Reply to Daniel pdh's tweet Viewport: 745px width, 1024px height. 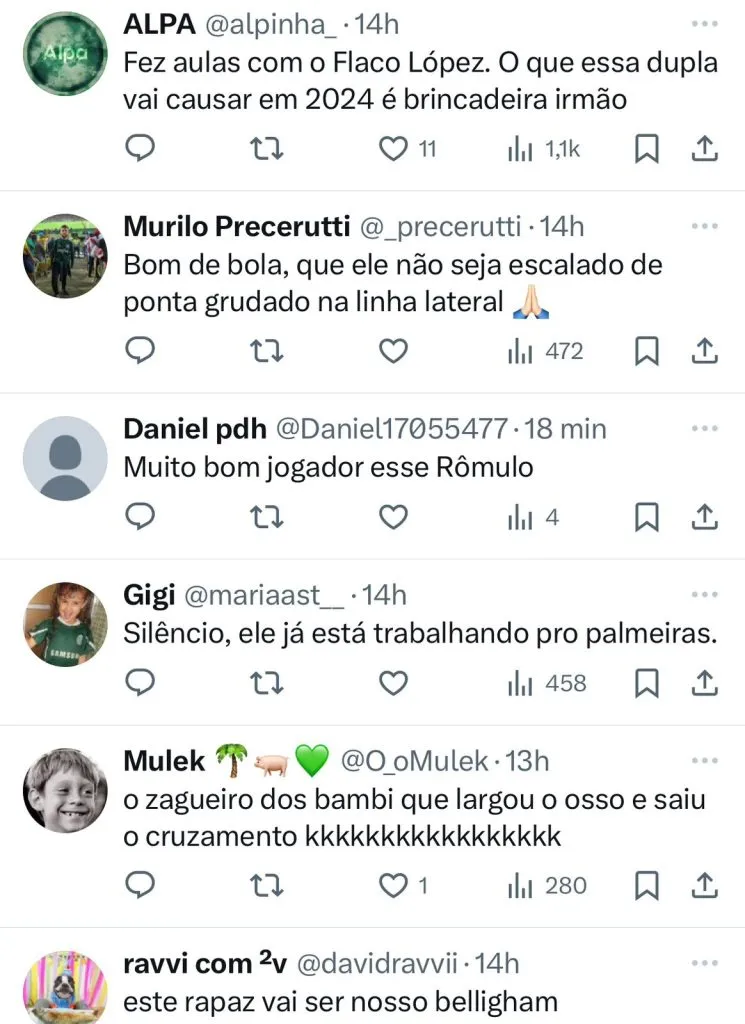(141, 517)
